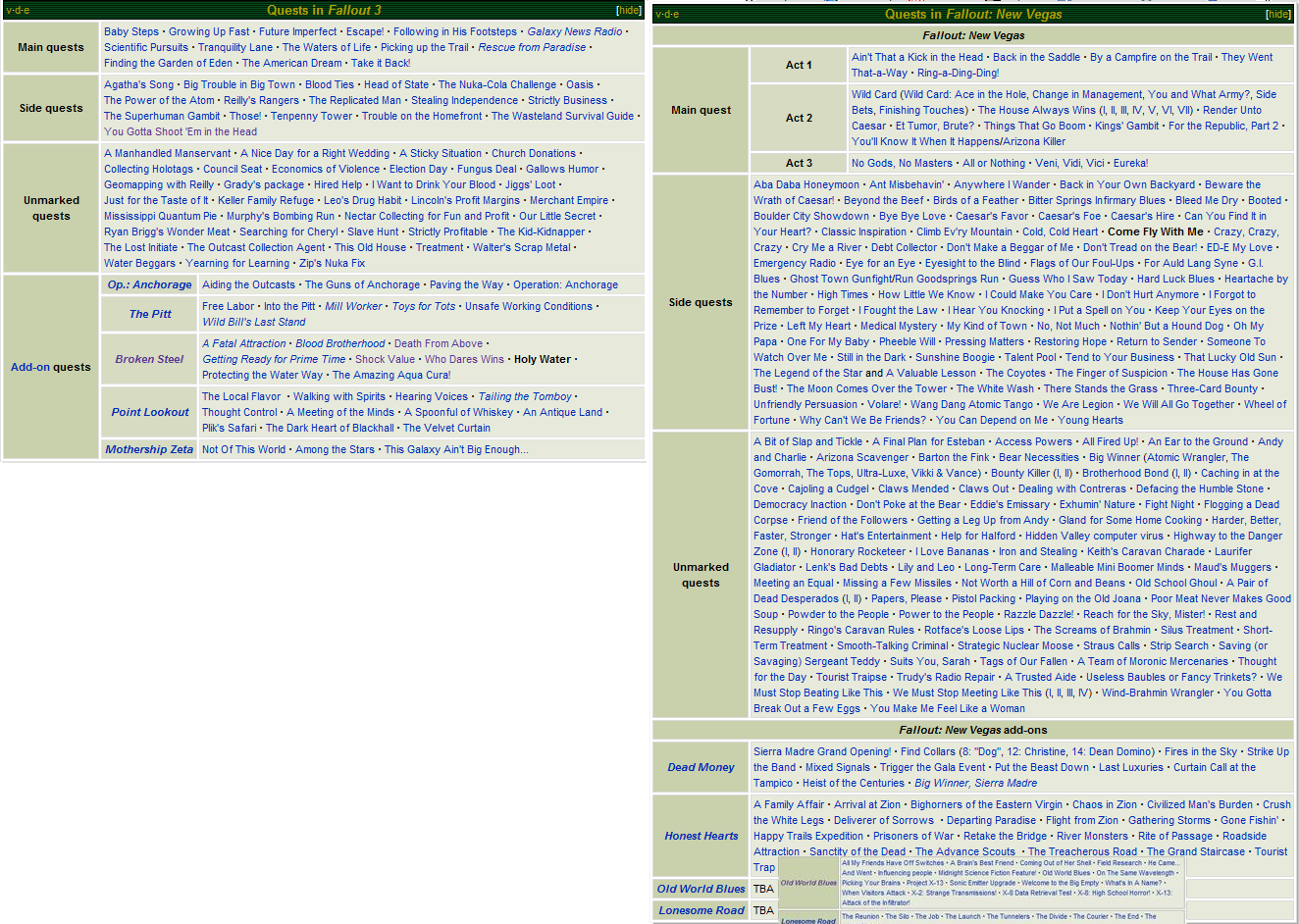Screen dimensions: 1299x924
Task: Open Agatha's Song side quest
Action: (138, 84)
